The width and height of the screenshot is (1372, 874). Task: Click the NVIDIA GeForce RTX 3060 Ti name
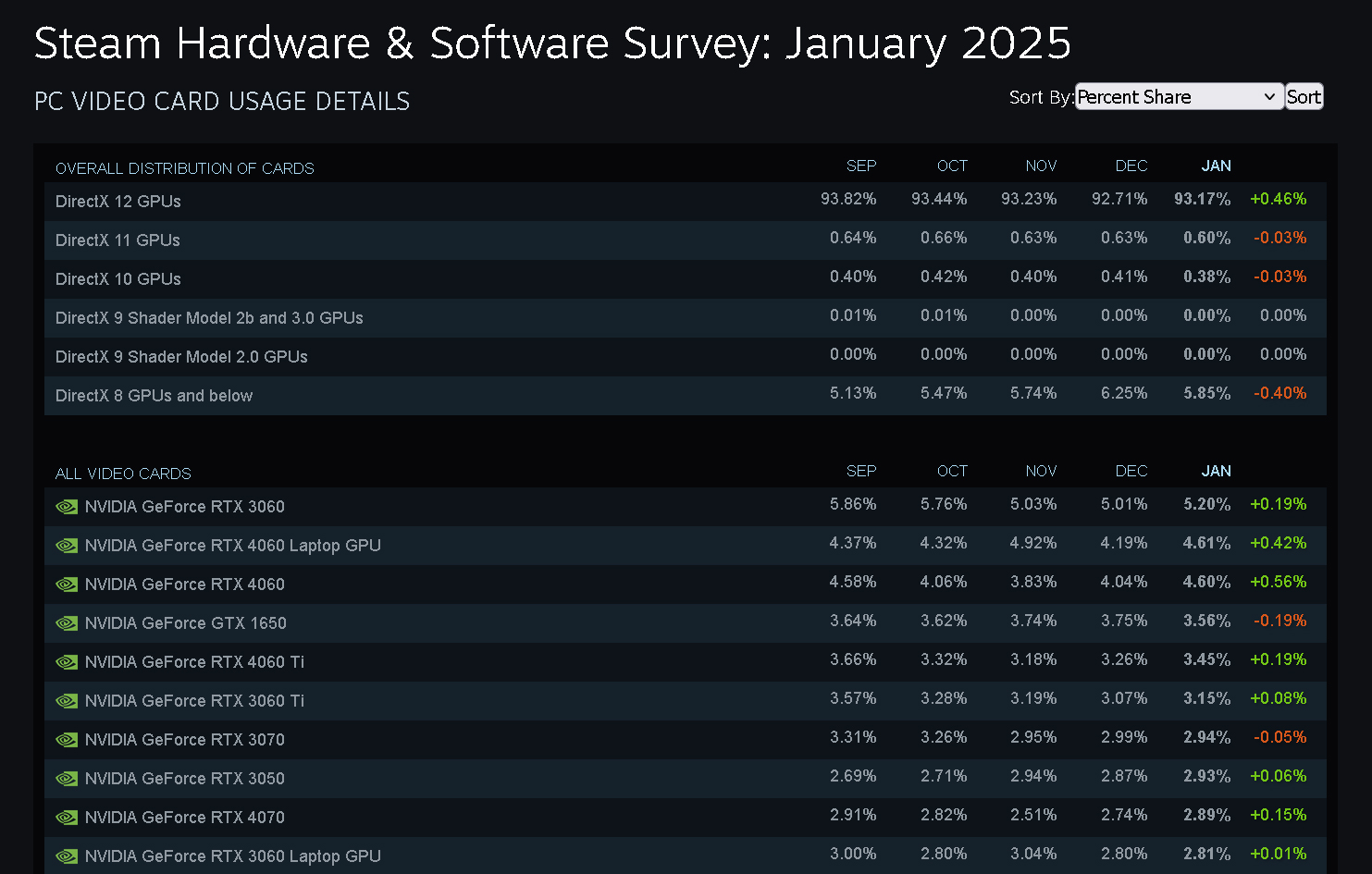[x=194, y=701]
